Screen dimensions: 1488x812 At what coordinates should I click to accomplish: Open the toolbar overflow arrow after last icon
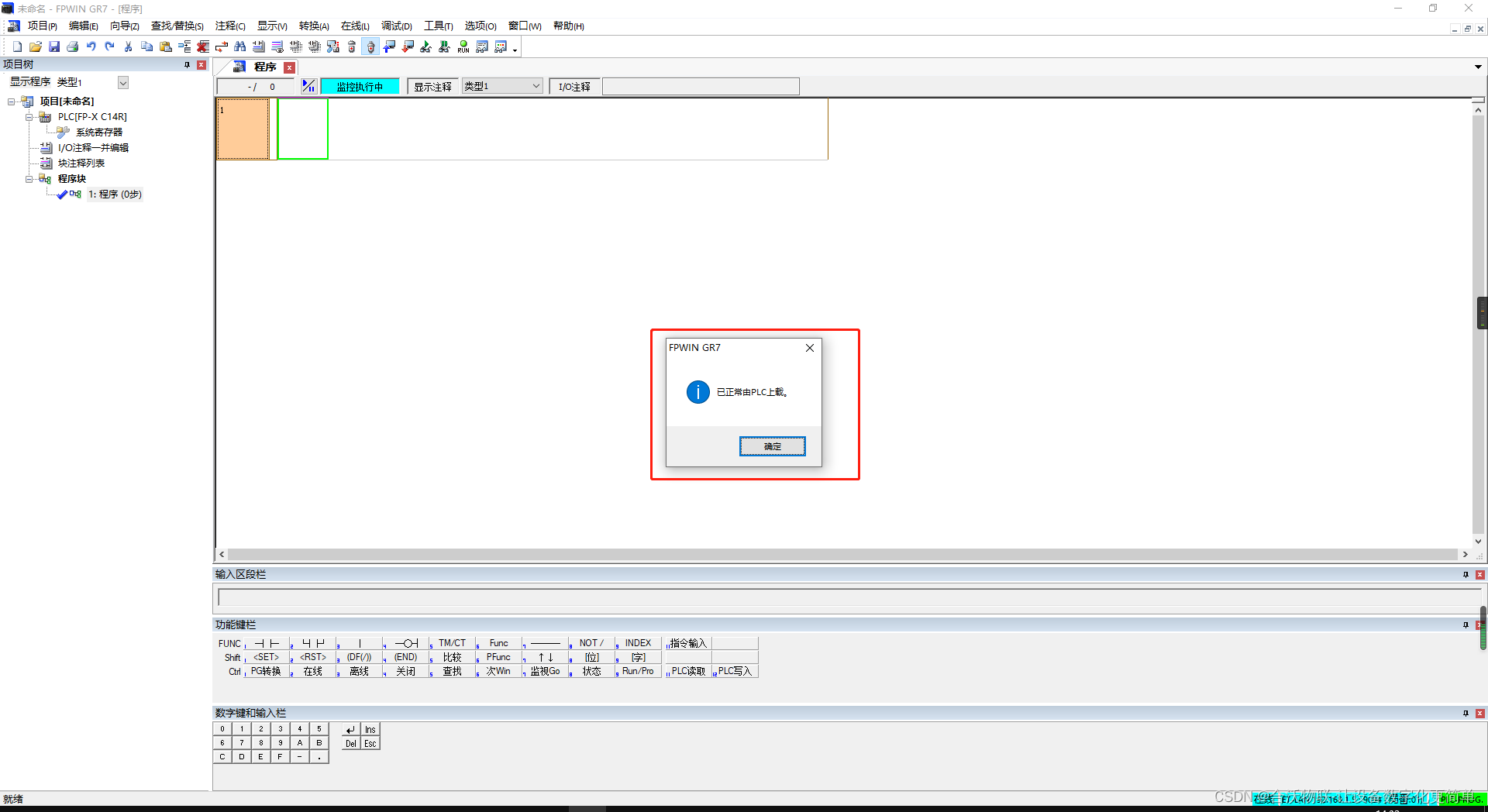pos(515,50)
